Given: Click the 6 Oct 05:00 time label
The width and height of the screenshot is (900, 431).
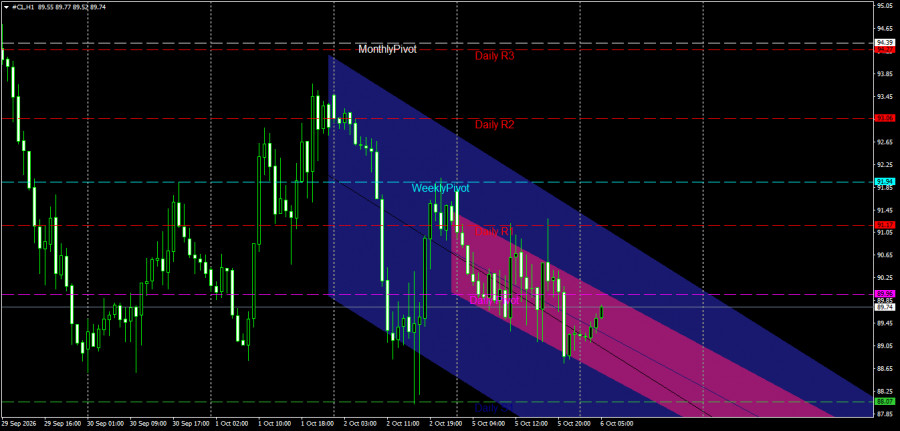Looking at the screenshot, I should coord(616,424).
